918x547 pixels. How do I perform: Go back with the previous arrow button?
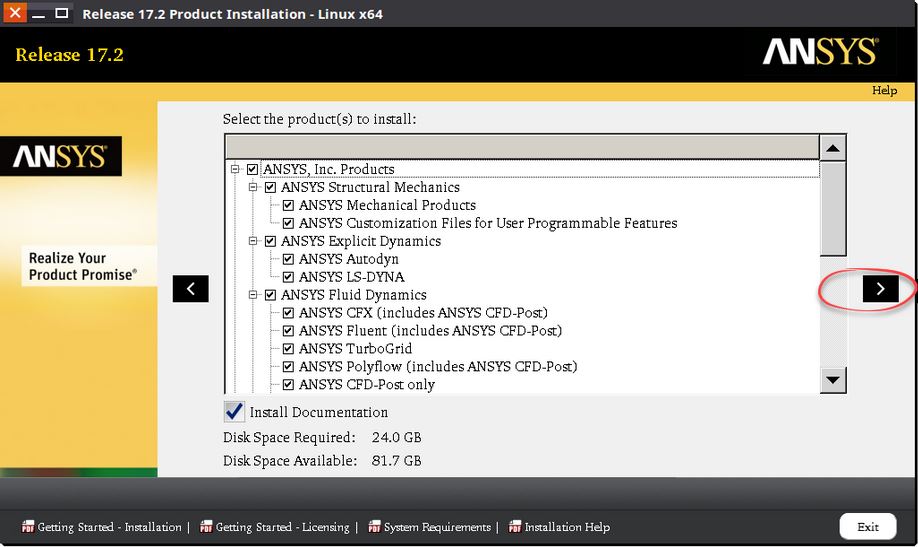[190, 289]
